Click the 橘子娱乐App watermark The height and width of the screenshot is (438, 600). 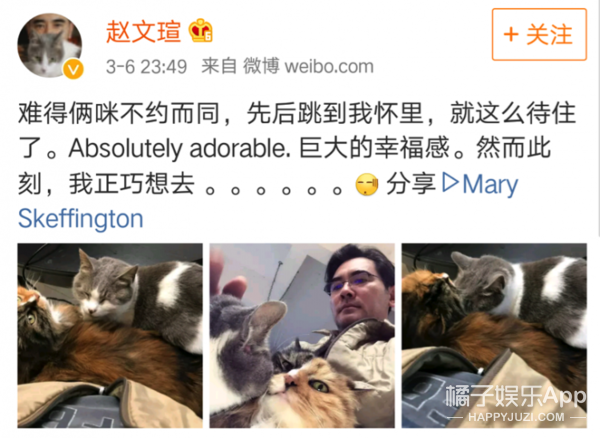point(515,396)
